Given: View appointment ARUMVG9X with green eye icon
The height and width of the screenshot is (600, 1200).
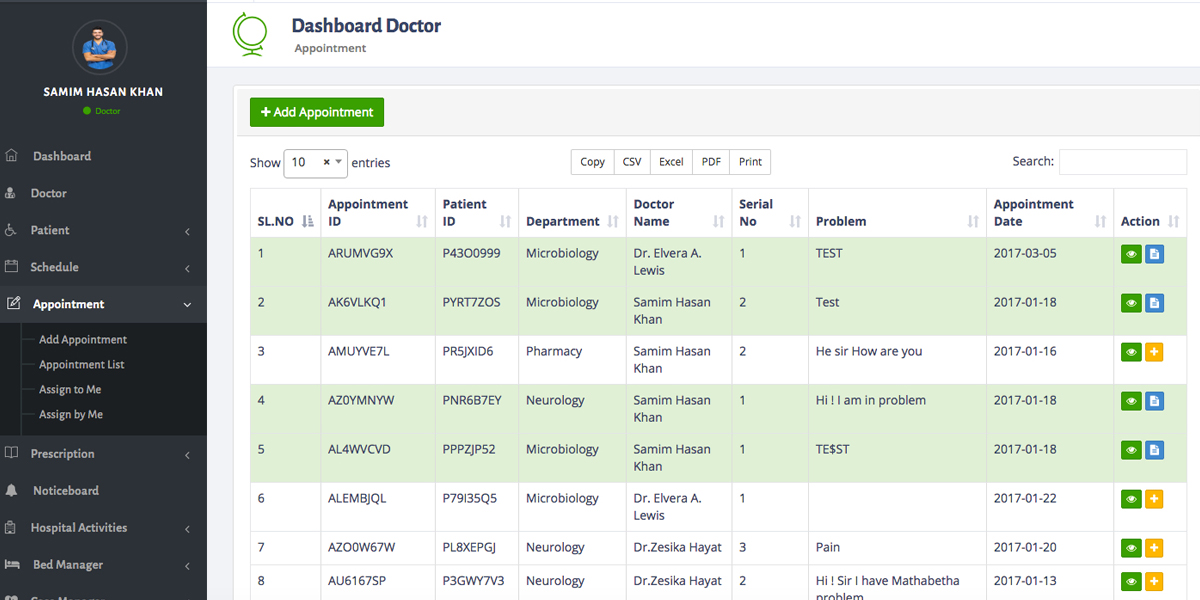Looking at the screenshot, I should [x=1131, y=254].
